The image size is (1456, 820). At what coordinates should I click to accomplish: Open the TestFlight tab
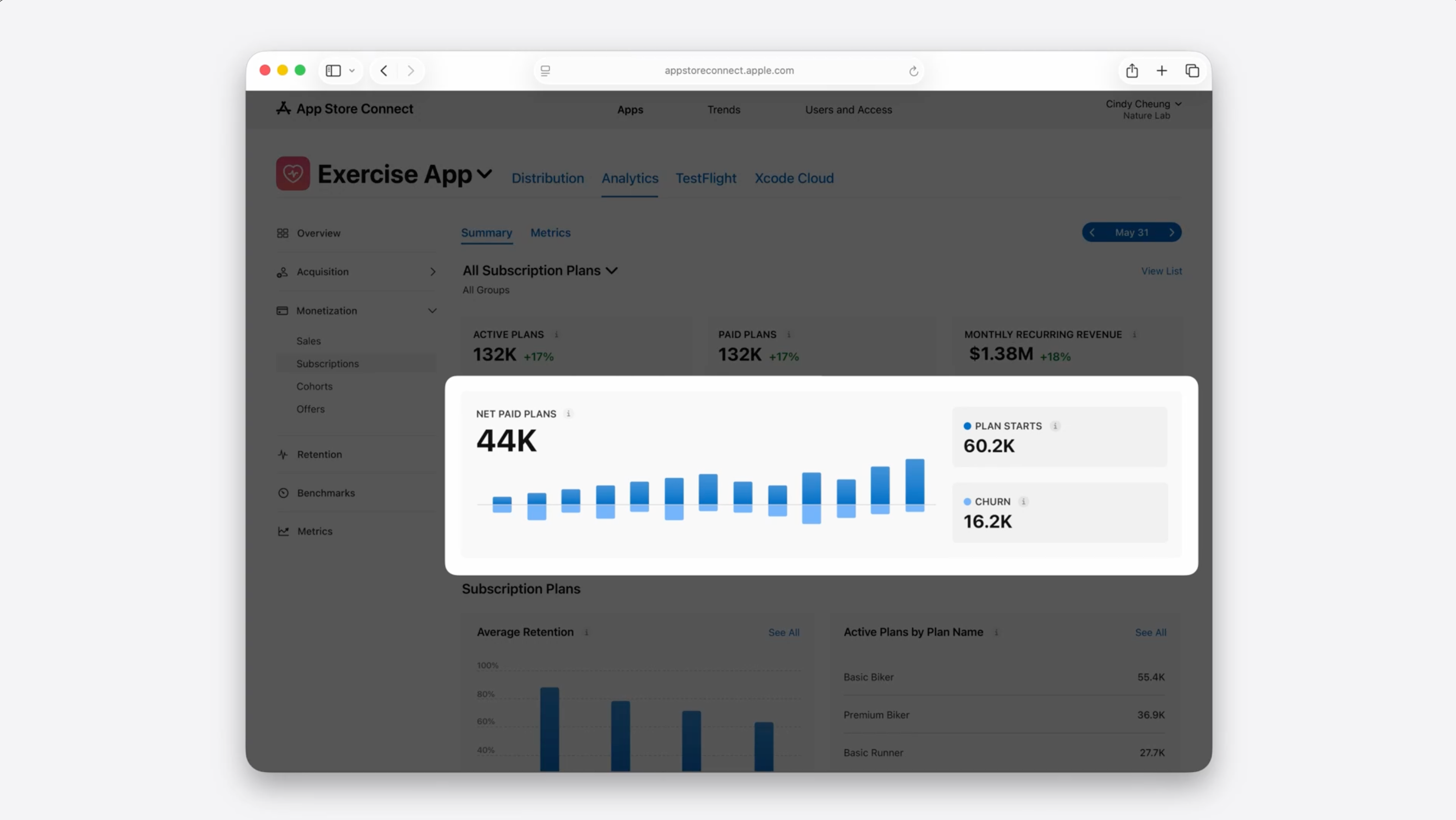(706, 178)
